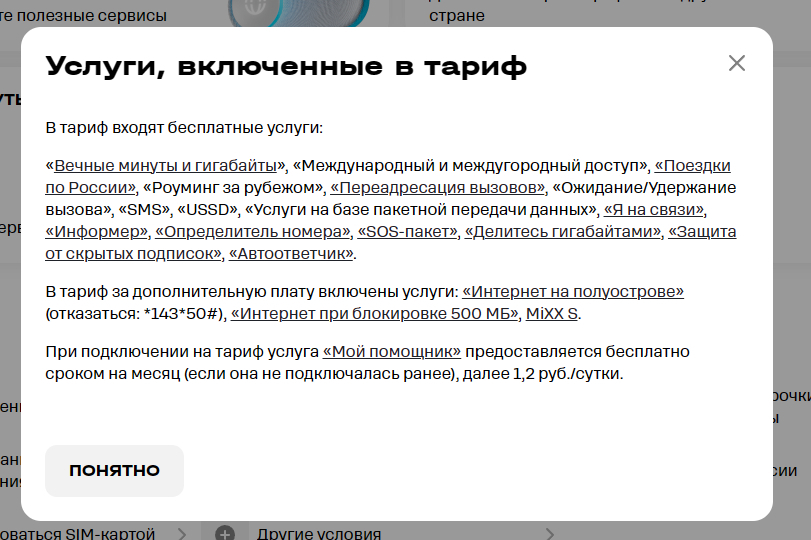Expand the SIM-картой row chevron

(x=182, y=533)
